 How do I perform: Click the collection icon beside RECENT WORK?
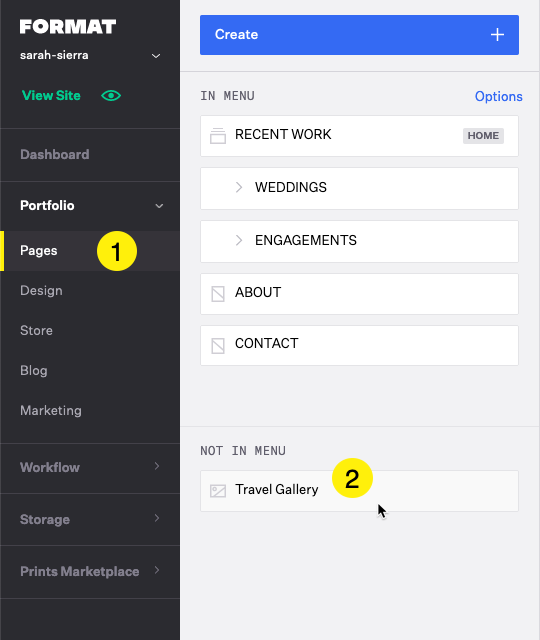click(x=218, y=136)
